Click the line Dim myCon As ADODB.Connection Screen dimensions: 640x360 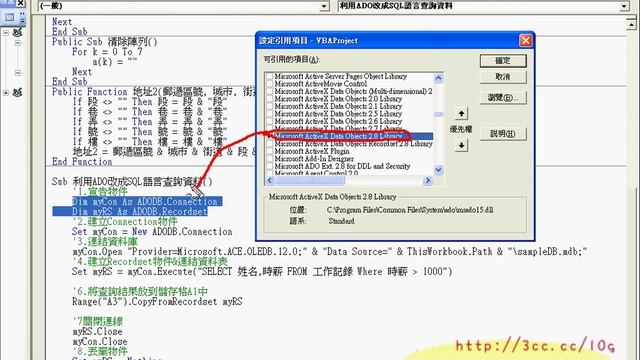click(x=145, y=202)
